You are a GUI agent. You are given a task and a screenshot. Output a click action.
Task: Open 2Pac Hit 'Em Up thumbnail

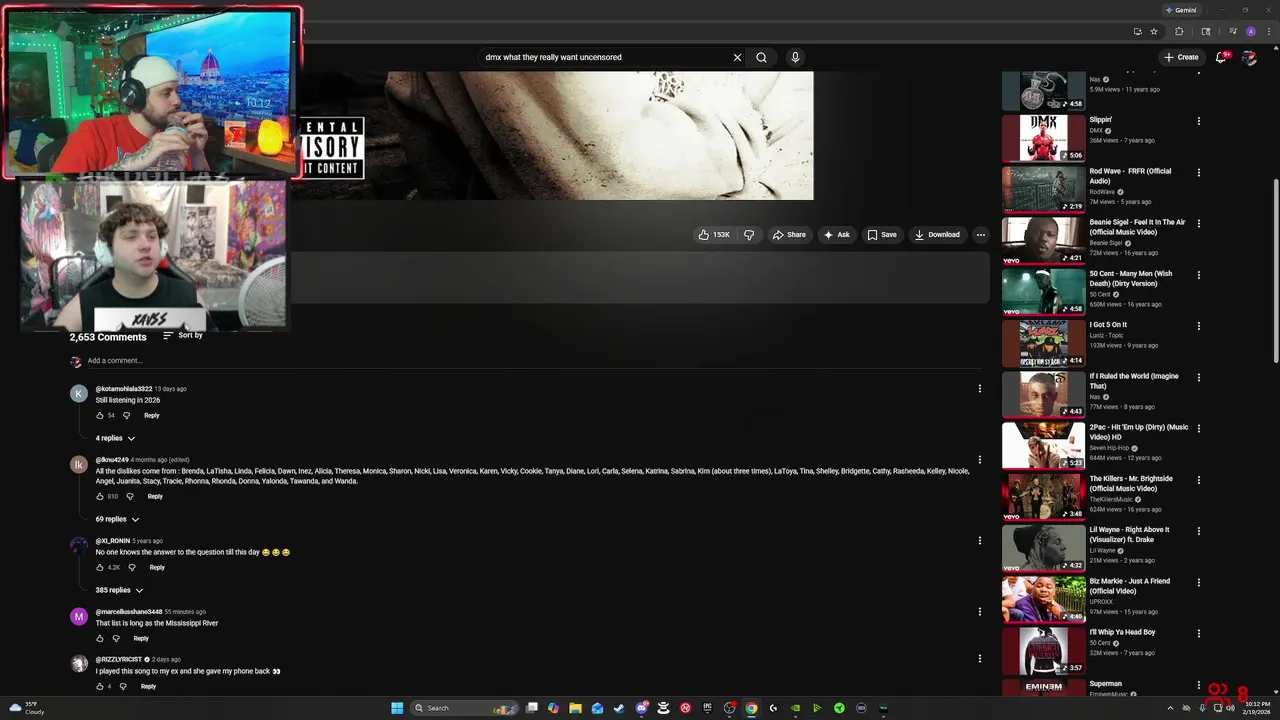[1043, 445]
